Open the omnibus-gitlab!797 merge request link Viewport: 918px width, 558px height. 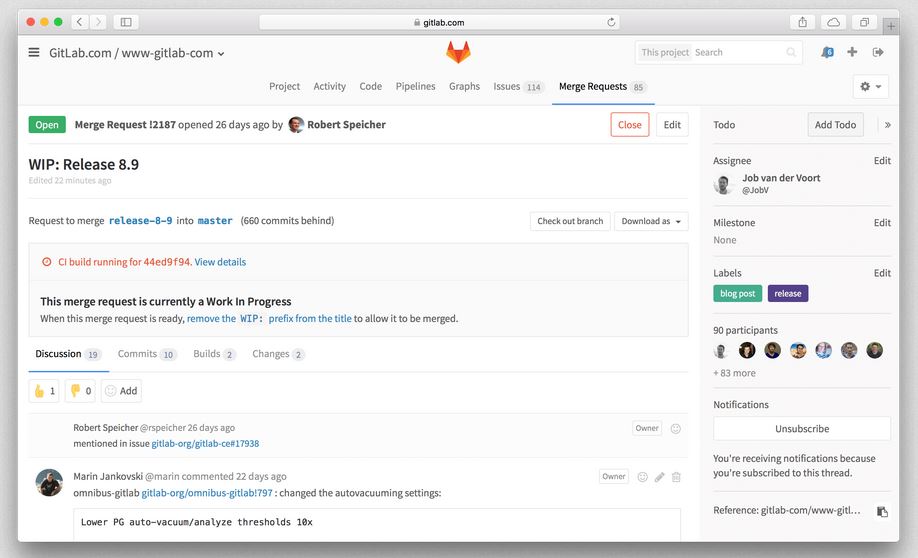[207, 493]
